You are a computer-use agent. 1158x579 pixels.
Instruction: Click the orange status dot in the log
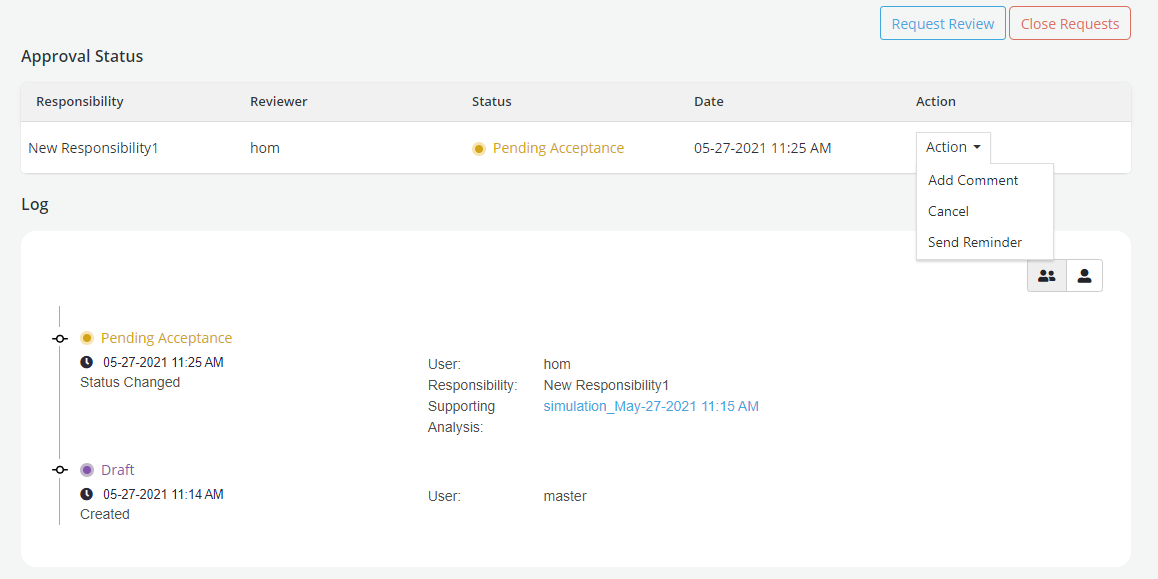click(x=87, y=338)
